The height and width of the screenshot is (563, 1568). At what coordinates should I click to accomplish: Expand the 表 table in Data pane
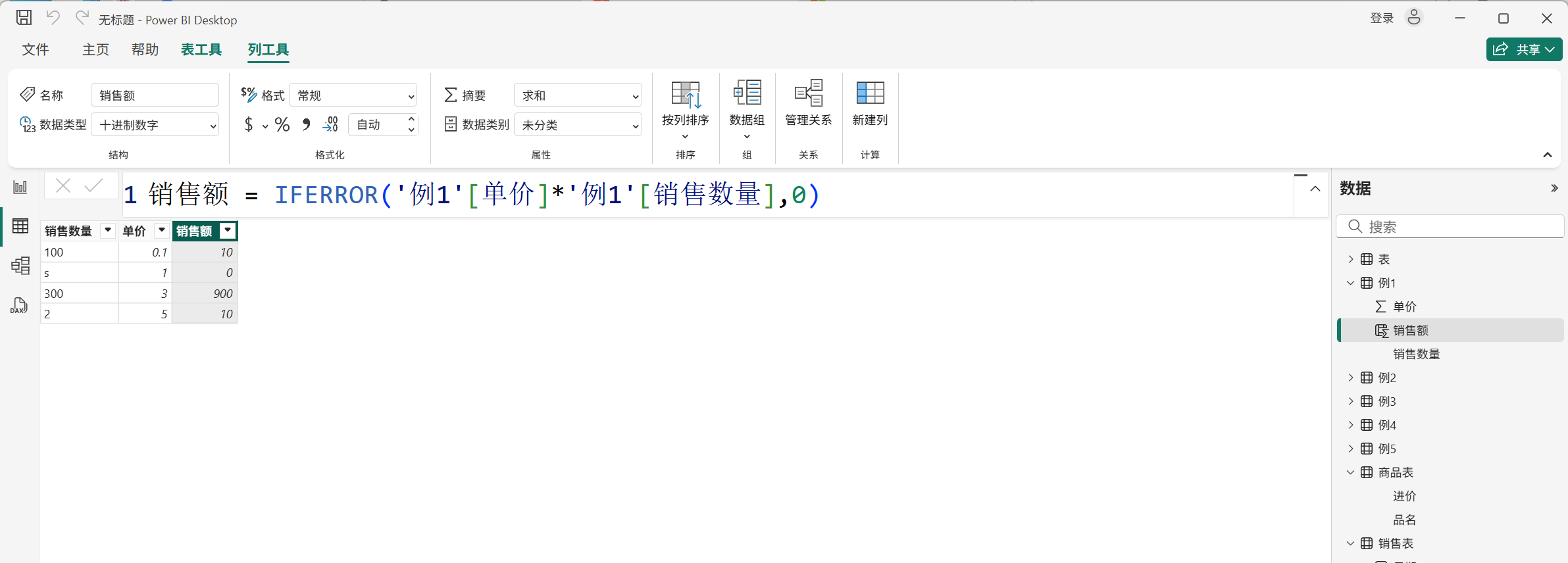pos(1351,259)
